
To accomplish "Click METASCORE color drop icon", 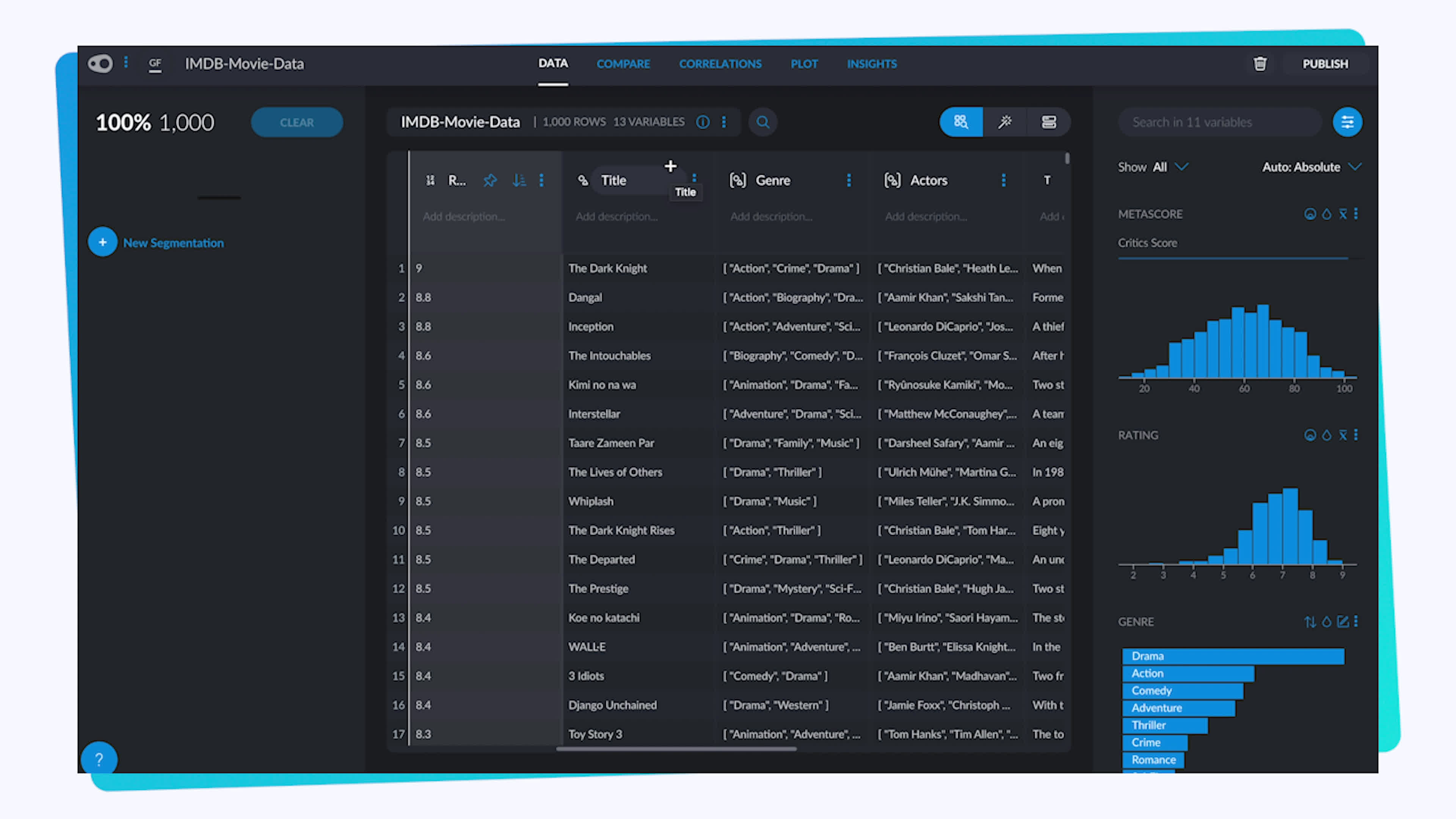I will (x=1327, y=214).
